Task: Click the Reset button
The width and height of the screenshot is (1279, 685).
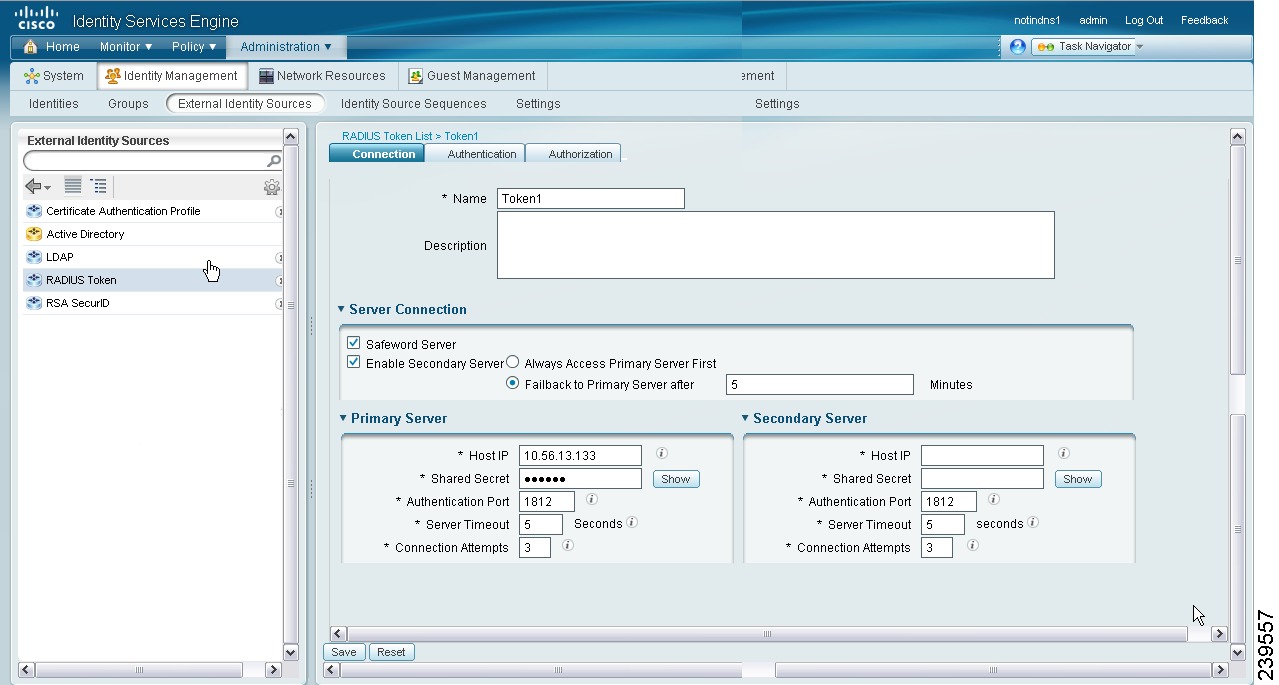Action: 391,652
